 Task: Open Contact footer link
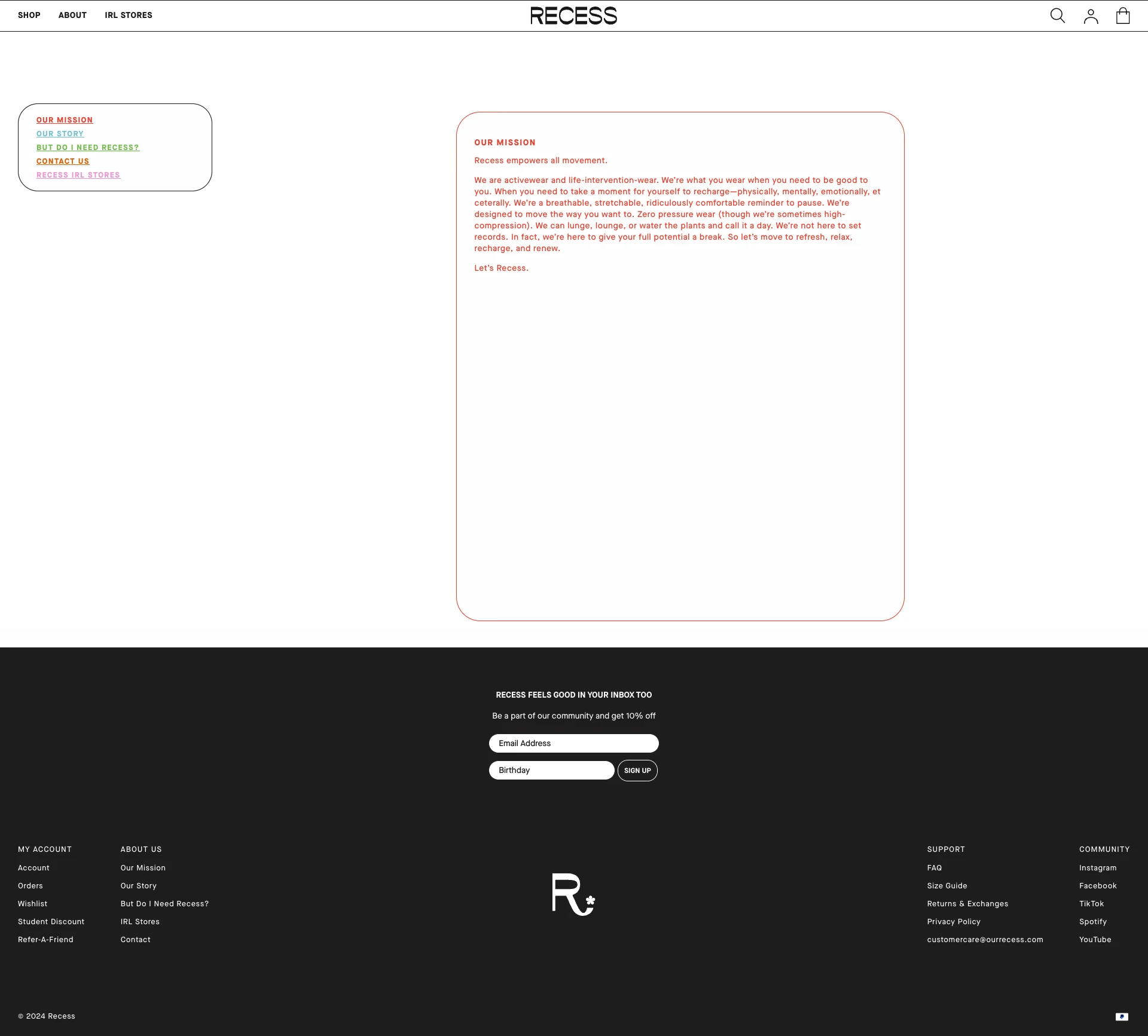tap(136, 940)
